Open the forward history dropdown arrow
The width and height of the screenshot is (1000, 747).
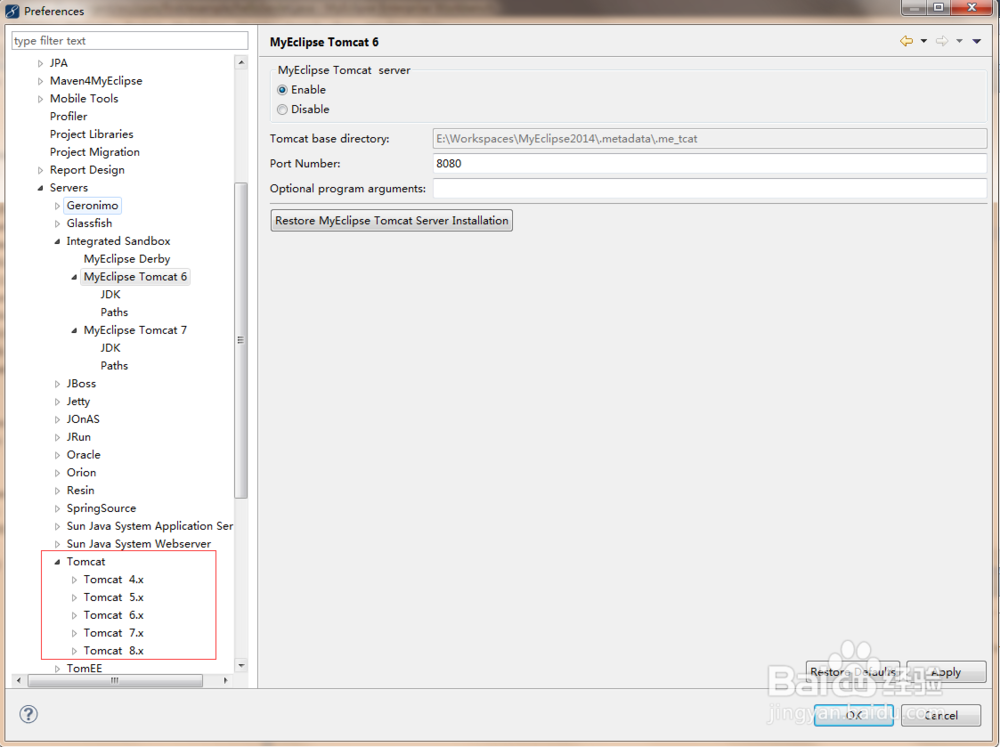click(959, 41)
